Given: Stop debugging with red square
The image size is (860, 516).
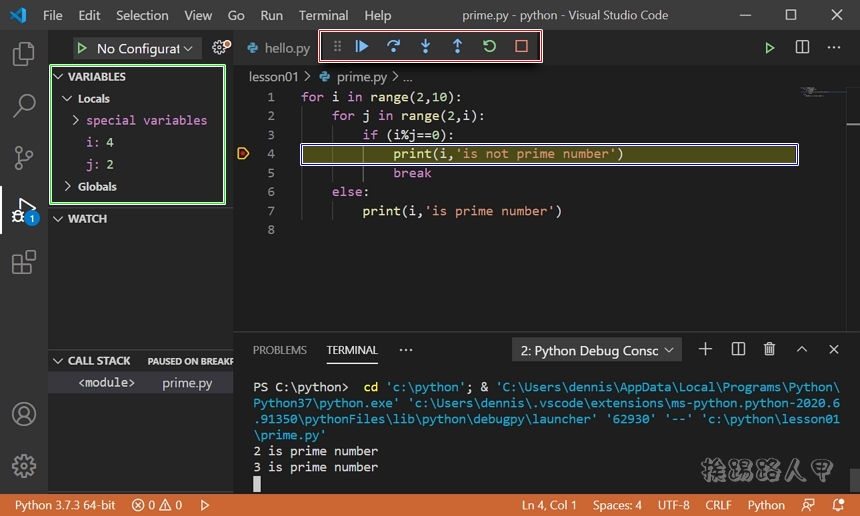Looking at the screenshot, I should click(x=521, y=47).
